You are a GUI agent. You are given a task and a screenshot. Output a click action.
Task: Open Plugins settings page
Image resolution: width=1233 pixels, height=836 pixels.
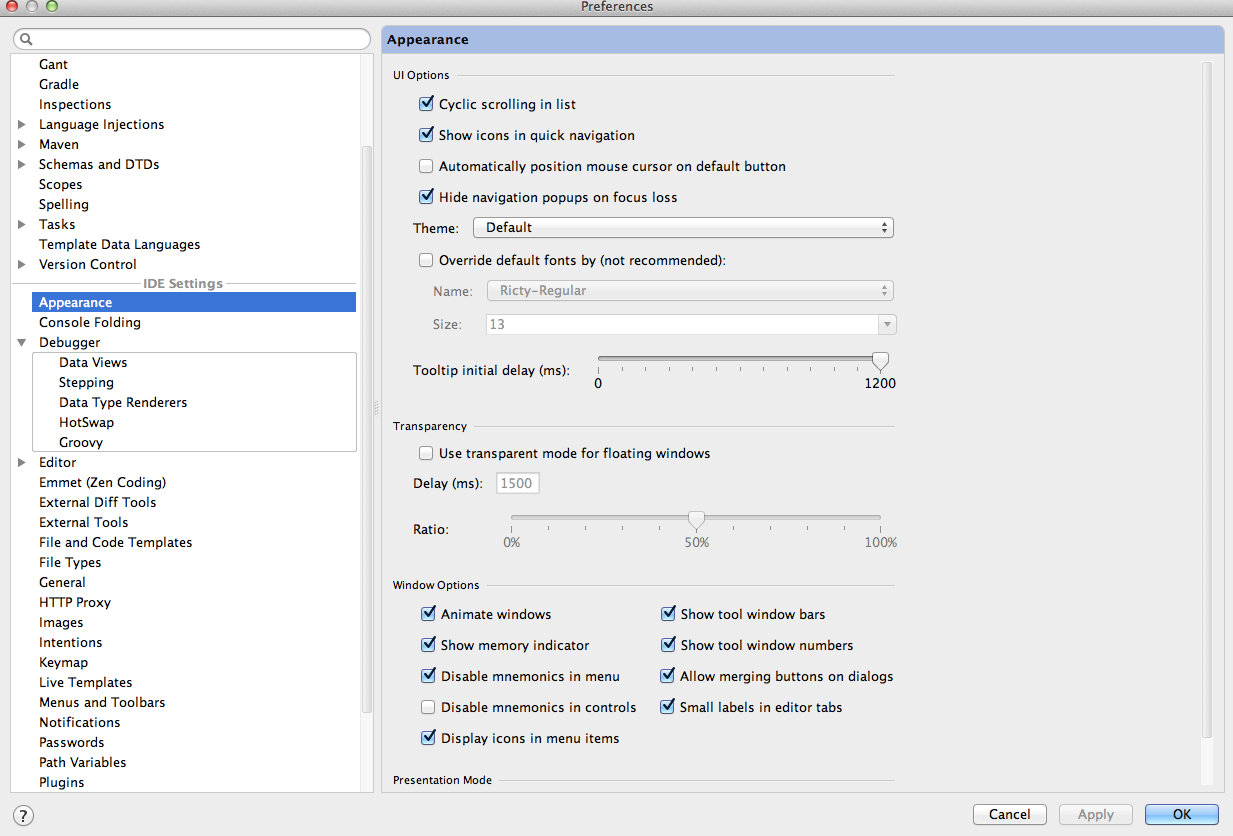(61, 782)
